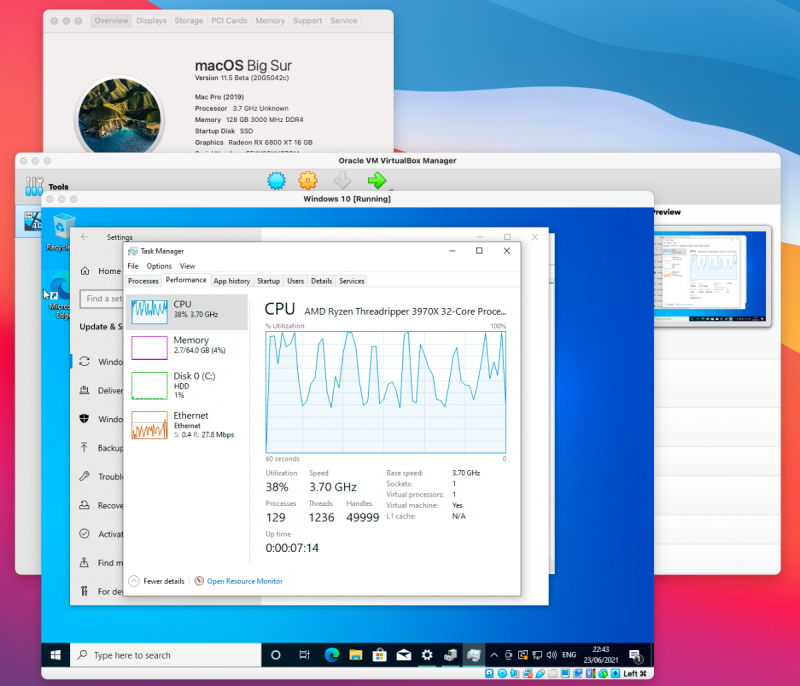This screenshot has width=800, height=686.
Task: Click the Type here to search box
Action: (166, 655)
